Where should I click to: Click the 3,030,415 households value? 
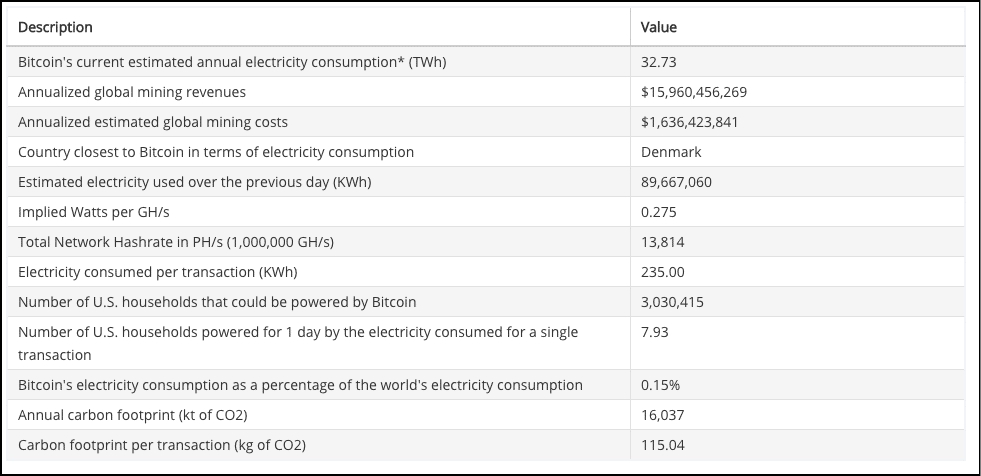coord(672,302)
